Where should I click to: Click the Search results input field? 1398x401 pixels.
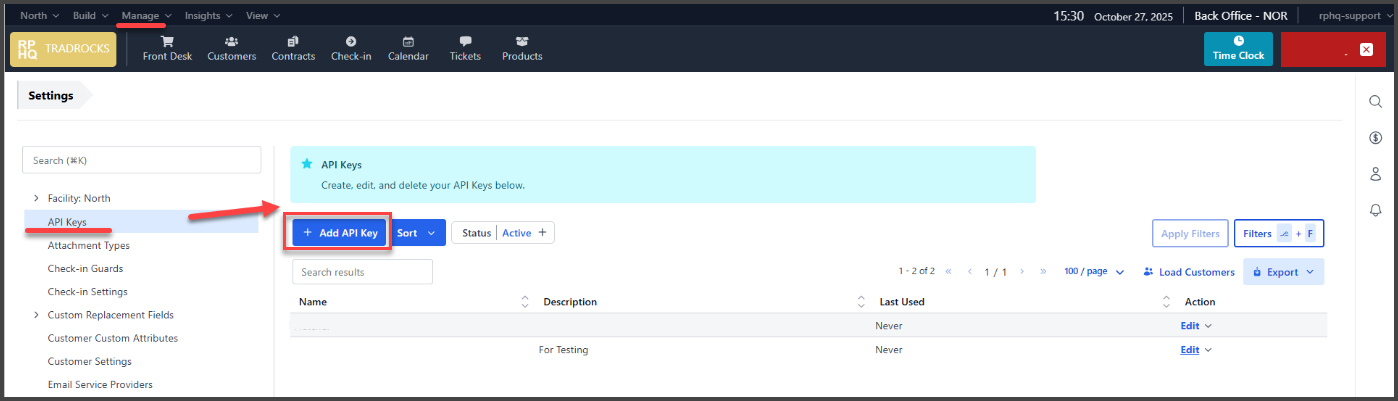[x=362, y=272]
